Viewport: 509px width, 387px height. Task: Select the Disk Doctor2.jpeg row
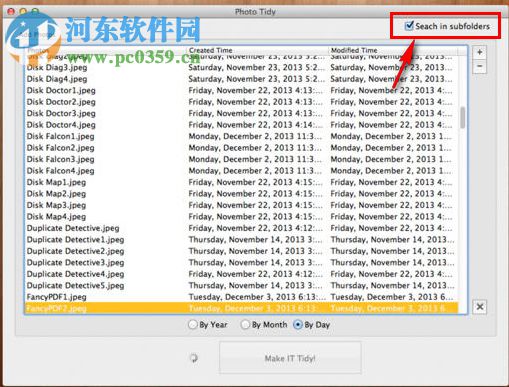tap(241, 102)
